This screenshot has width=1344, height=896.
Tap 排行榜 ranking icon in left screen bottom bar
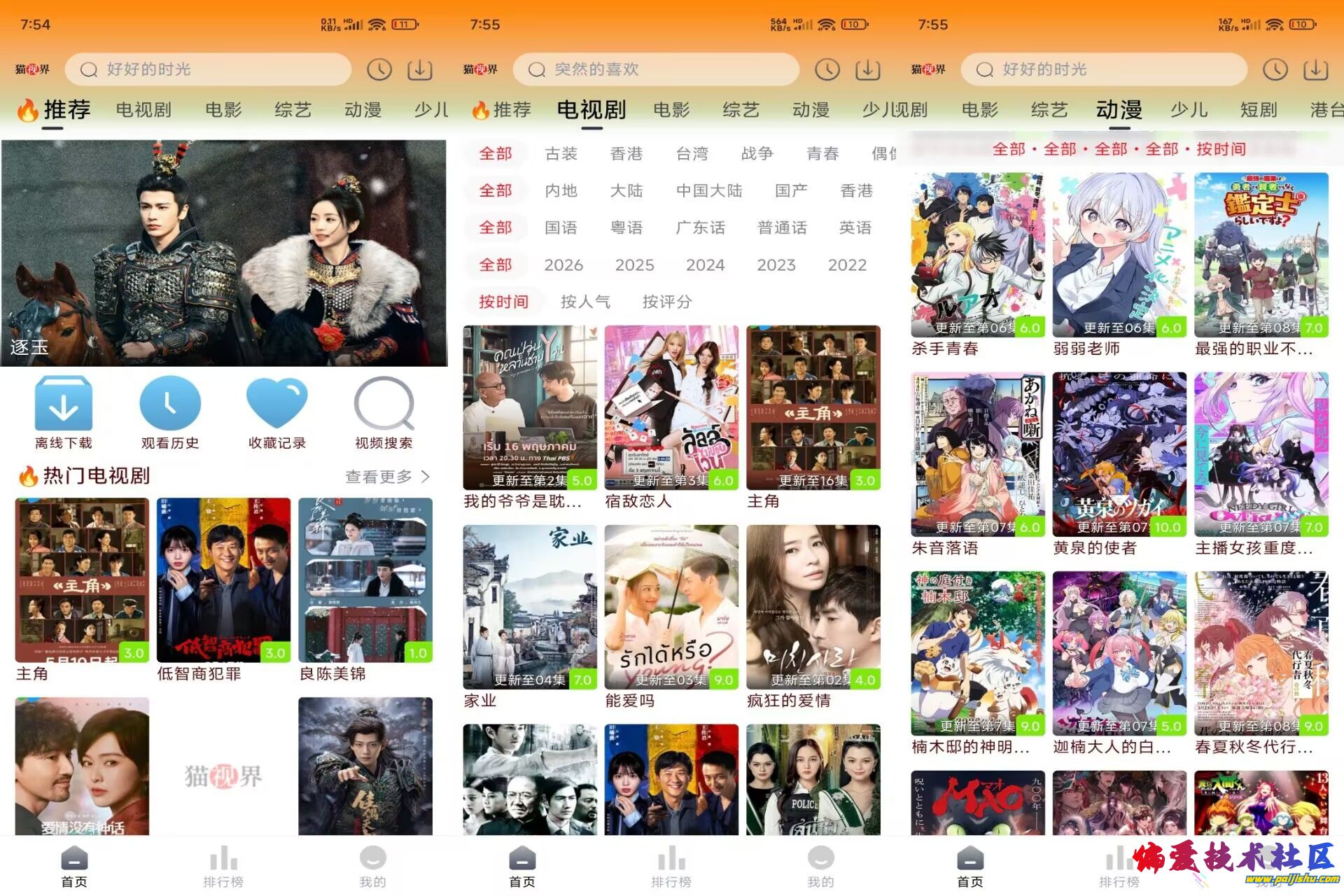pos(223,858)
